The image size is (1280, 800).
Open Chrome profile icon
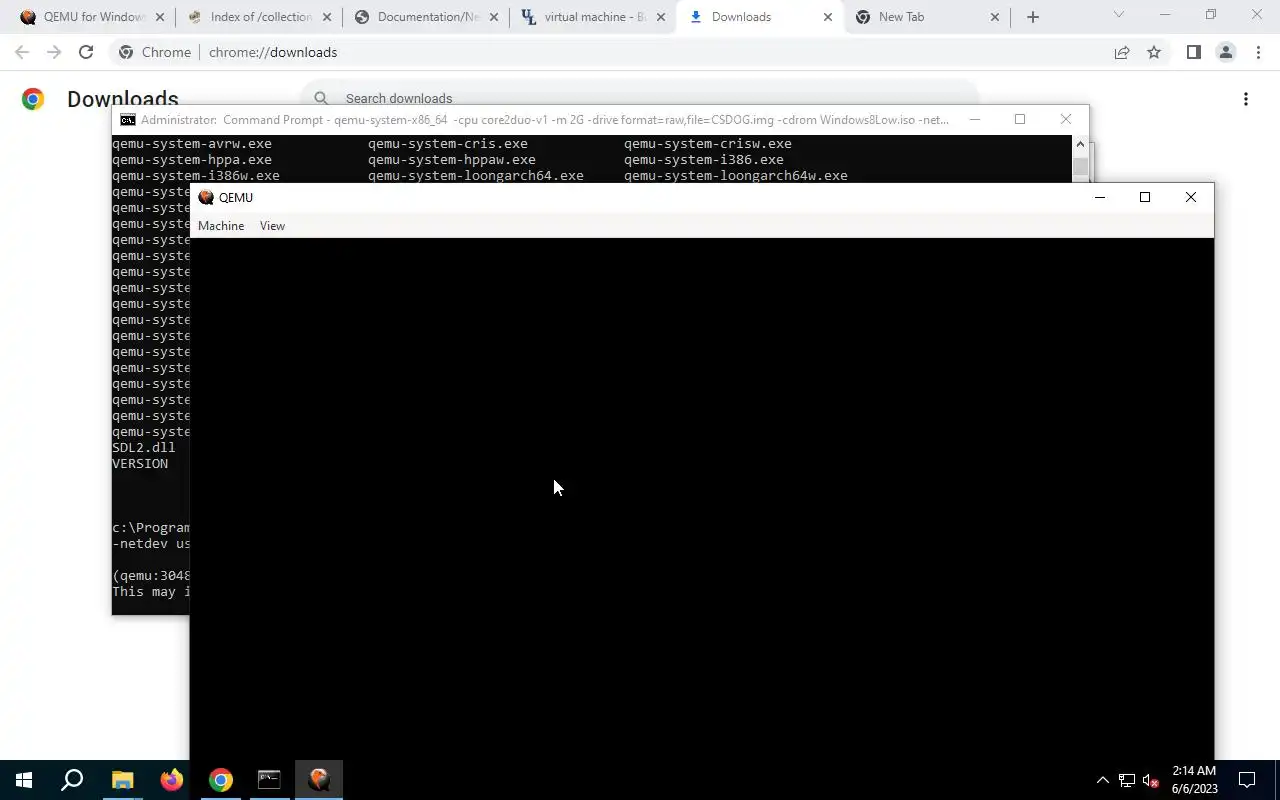1225,52
